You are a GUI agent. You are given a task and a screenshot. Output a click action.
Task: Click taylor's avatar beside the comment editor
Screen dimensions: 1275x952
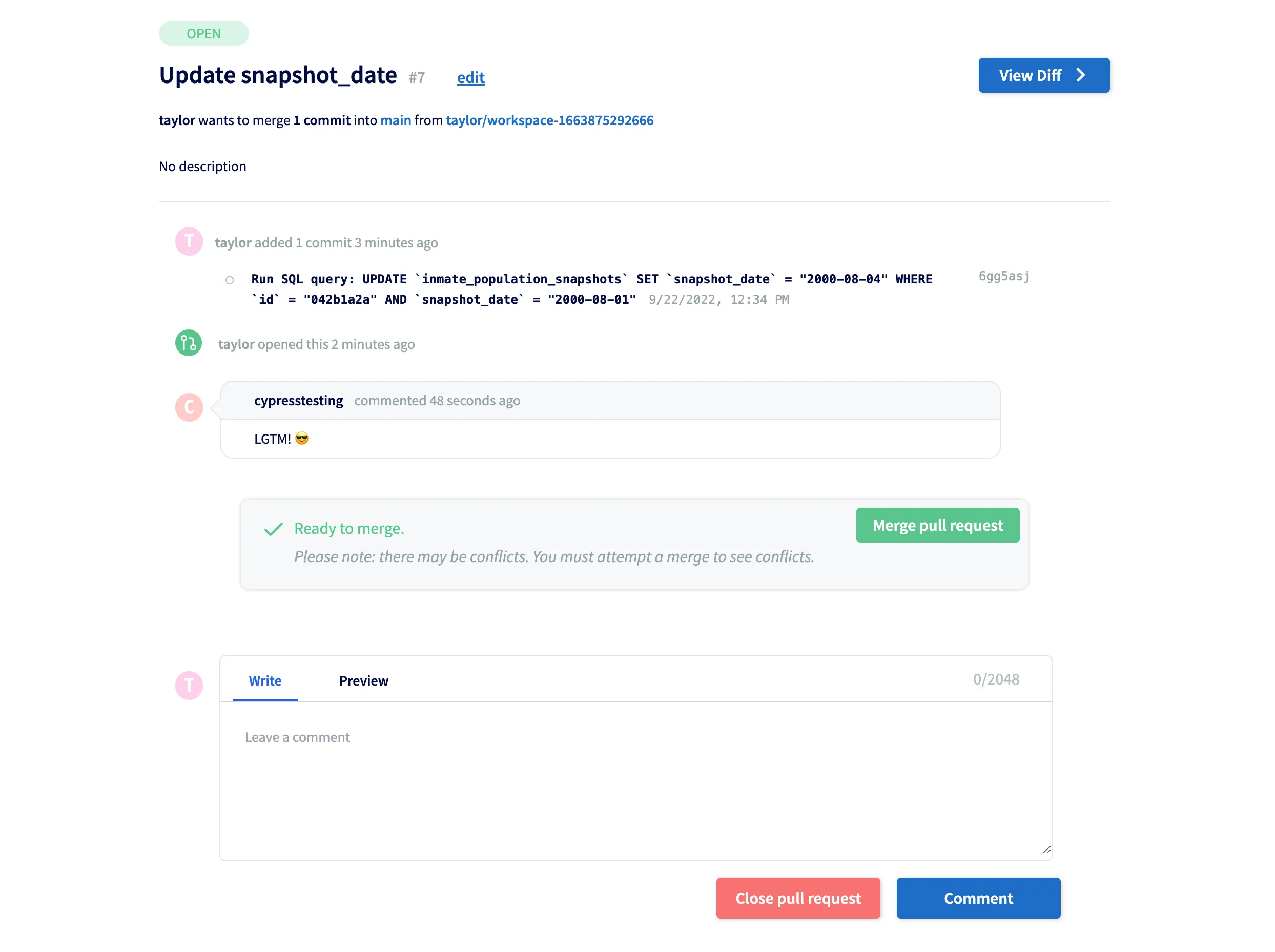click(x=189, y=685)
